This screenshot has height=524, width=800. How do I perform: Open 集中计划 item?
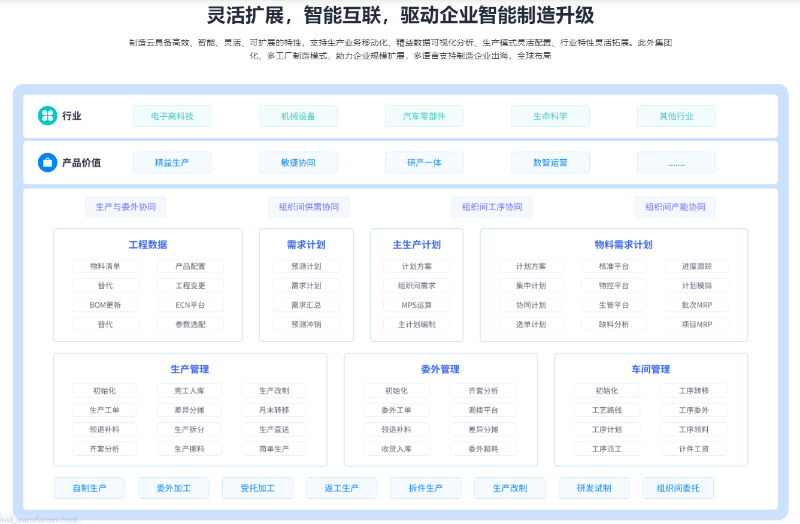tap(531, 286)
